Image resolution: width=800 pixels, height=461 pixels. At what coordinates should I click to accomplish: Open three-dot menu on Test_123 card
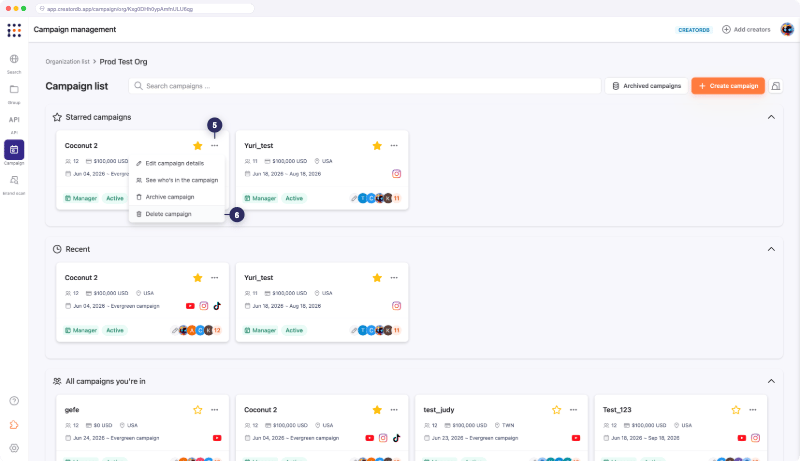(x=753, y=410)
